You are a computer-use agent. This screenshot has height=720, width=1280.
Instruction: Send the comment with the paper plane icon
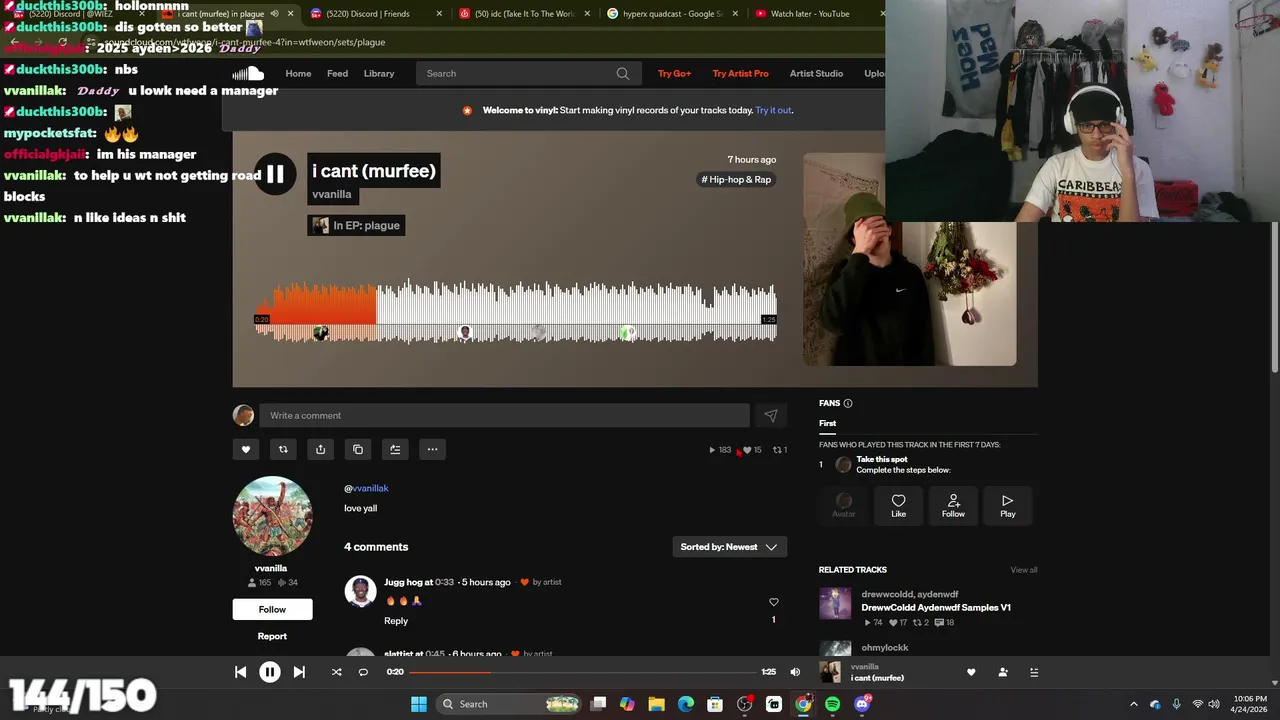[x=770, y=415]
